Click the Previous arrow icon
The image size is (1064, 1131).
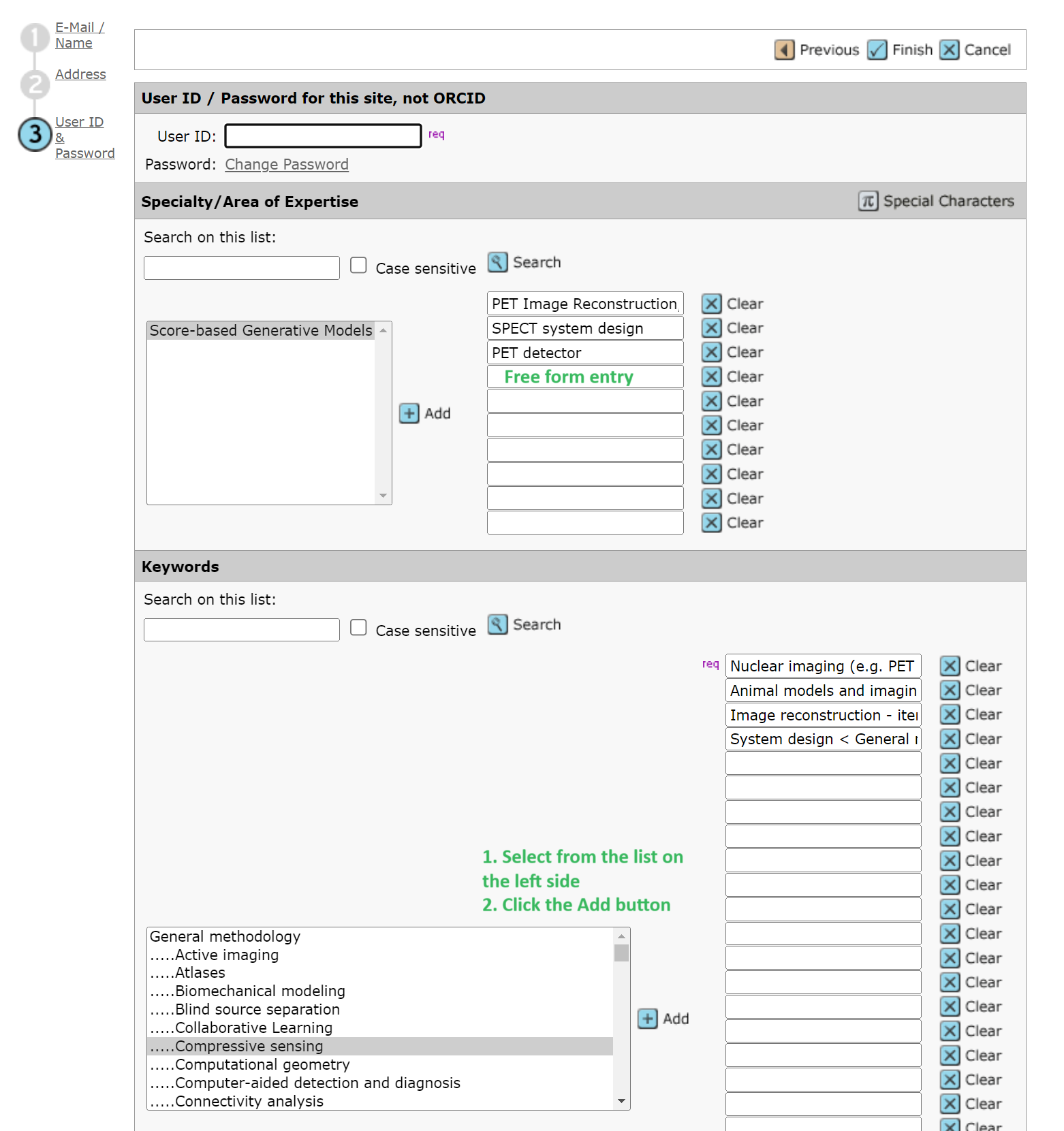pos(784,50)
